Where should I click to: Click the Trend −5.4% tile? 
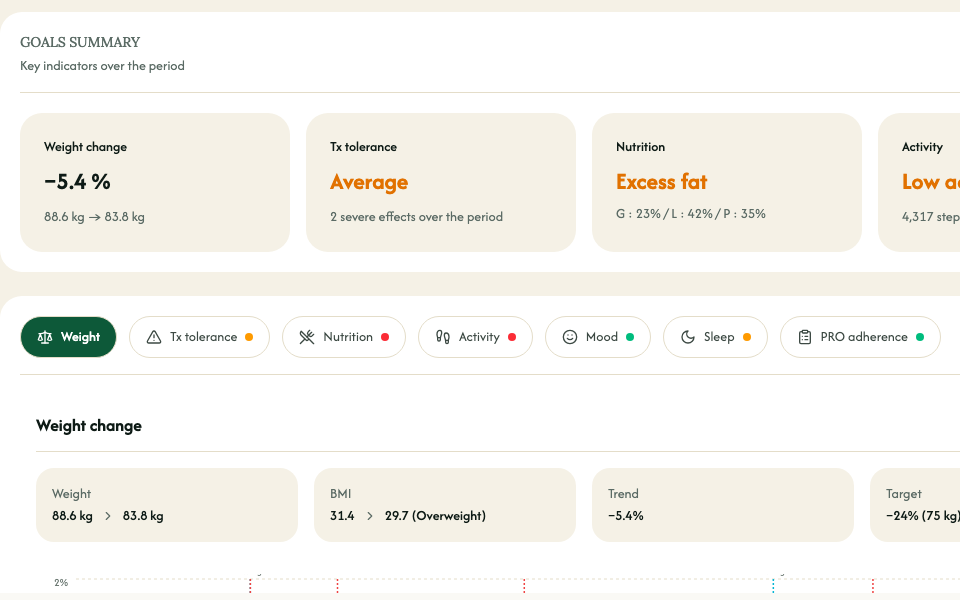point(722,505)
